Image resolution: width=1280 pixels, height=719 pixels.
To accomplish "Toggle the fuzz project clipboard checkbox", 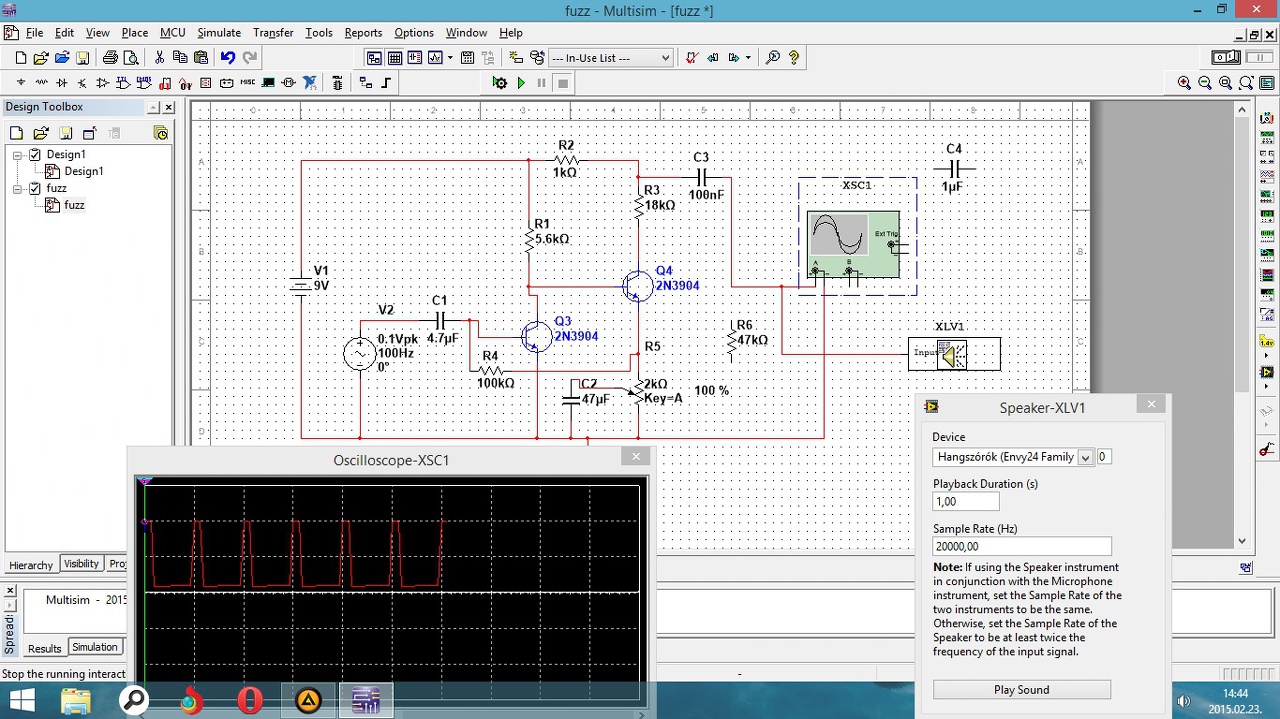I will 36,188.
